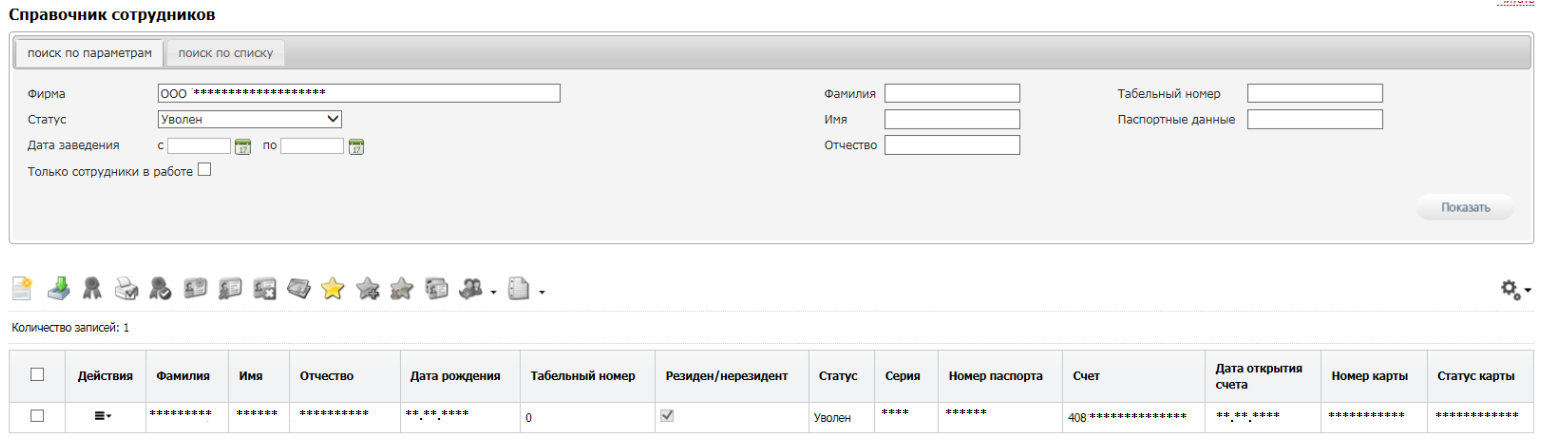Select the employee row checkbox

pyautogui.click(x=37, y=416)
